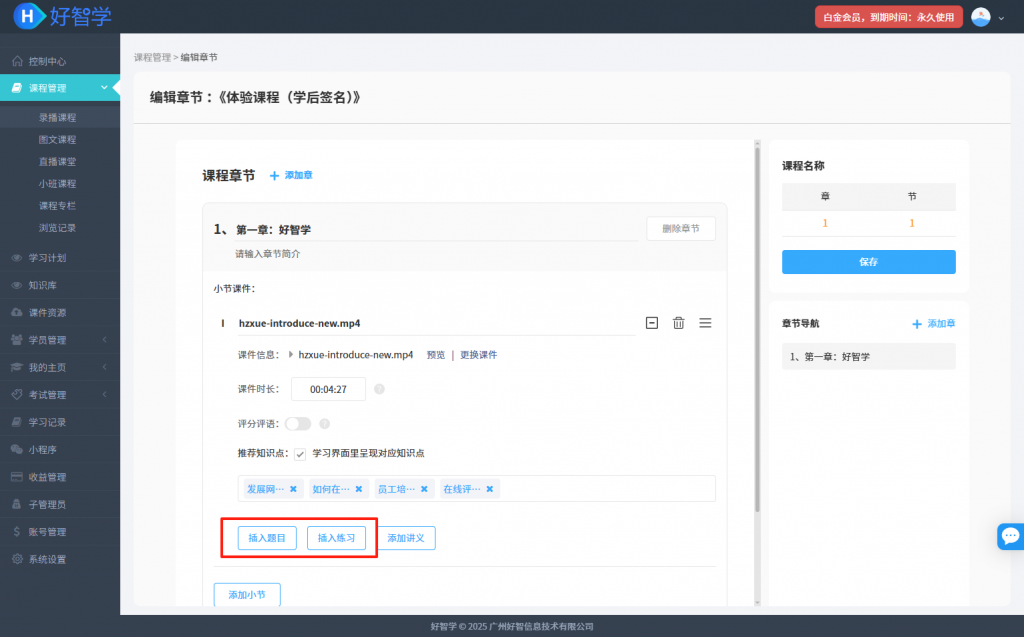Click the 插入题目 button

(267, 538)
